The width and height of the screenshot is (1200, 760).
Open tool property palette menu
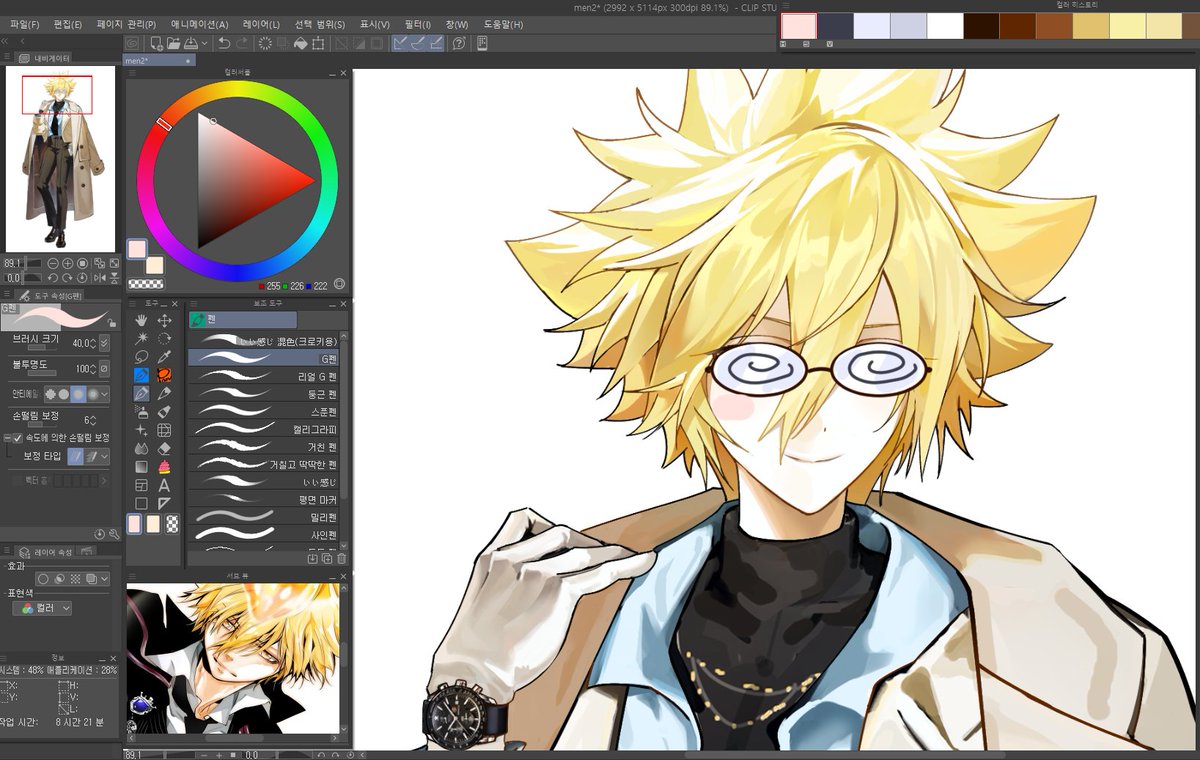7,296
